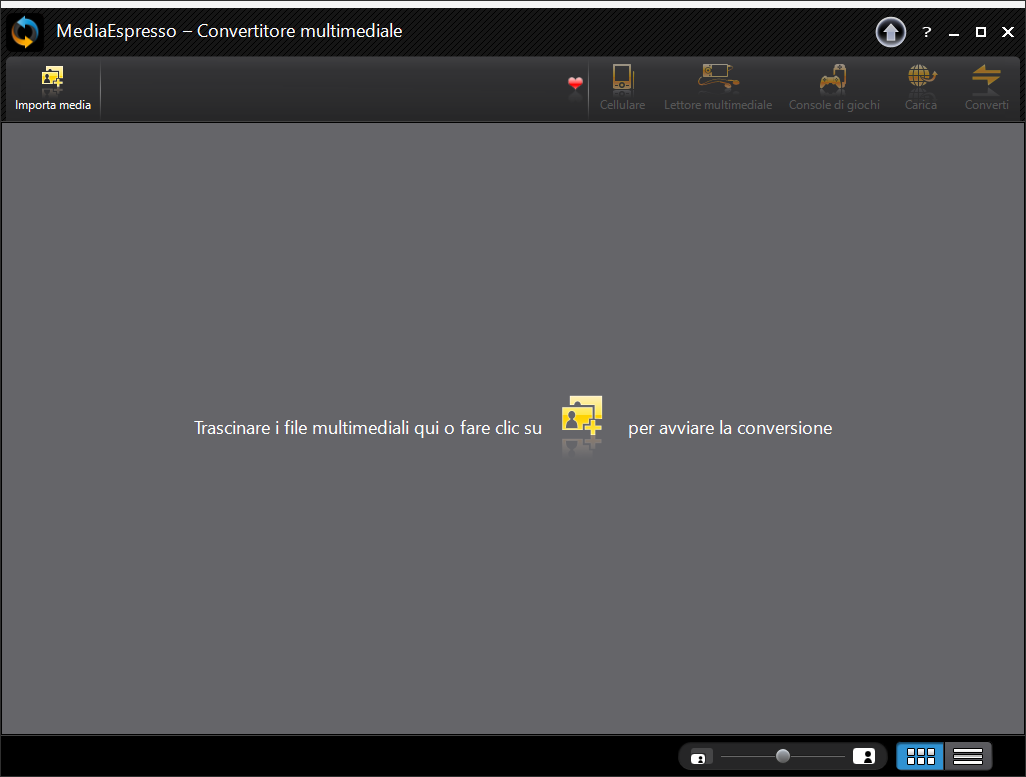The image size is (1026, 777).
Task: Click the large thumbnail size icon
Action: tap(864, 757)
